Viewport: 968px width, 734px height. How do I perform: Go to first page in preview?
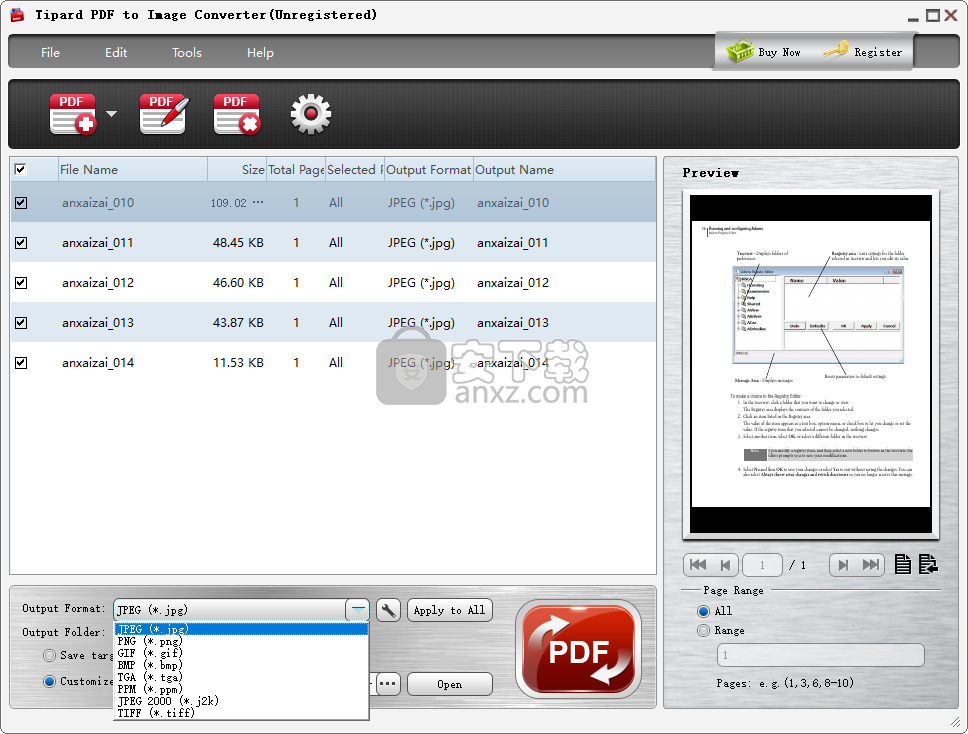698,565
